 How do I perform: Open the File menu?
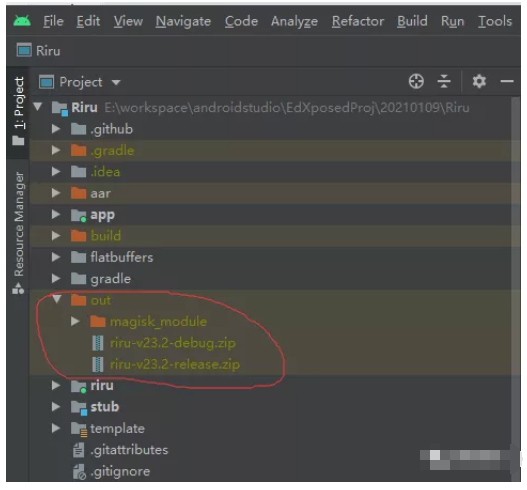click(53, 21)
